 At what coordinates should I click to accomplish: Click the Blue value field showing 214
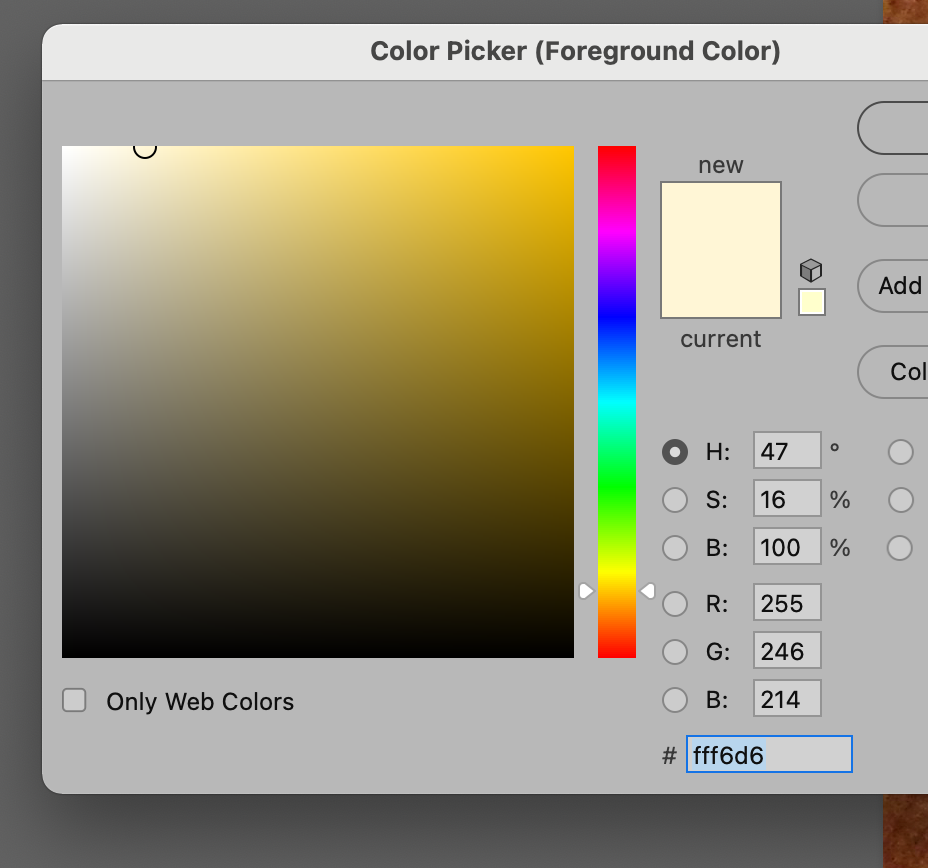click(x=786, y=698)
